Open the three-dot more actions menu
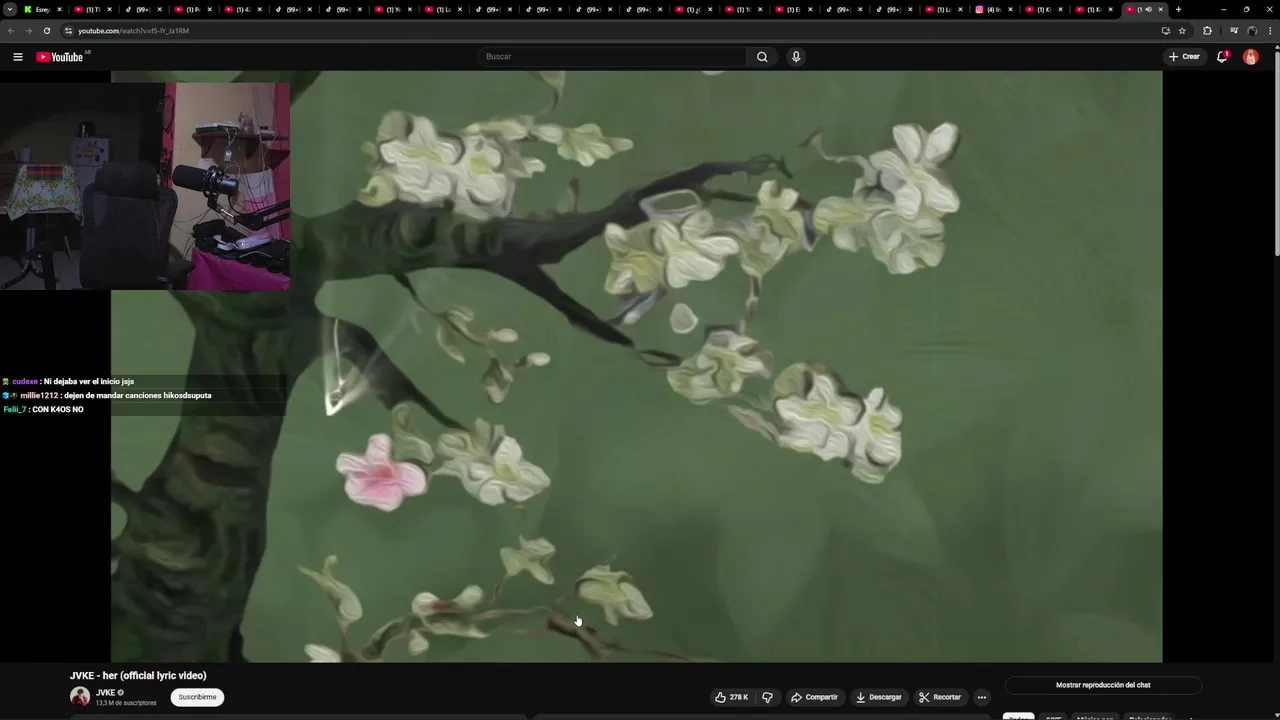Viewport: 1280px width, 720px height. click(982, 697)
